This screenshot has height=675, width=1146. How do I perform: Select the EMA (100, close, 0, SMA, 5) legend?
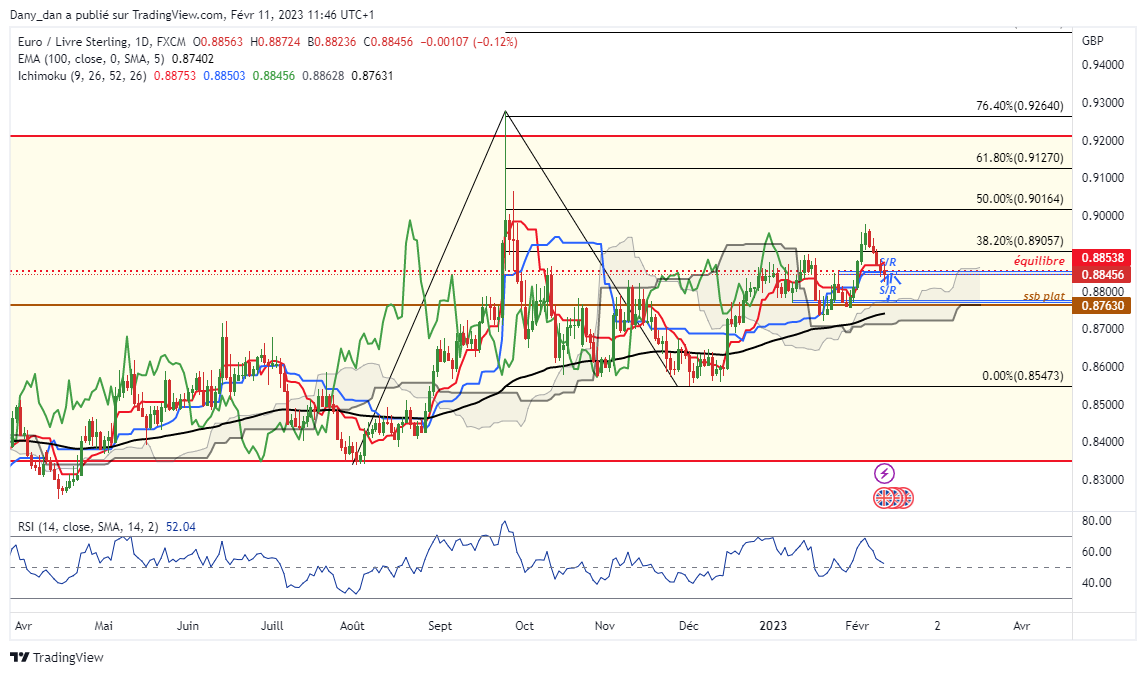click(x=91, y=58)
